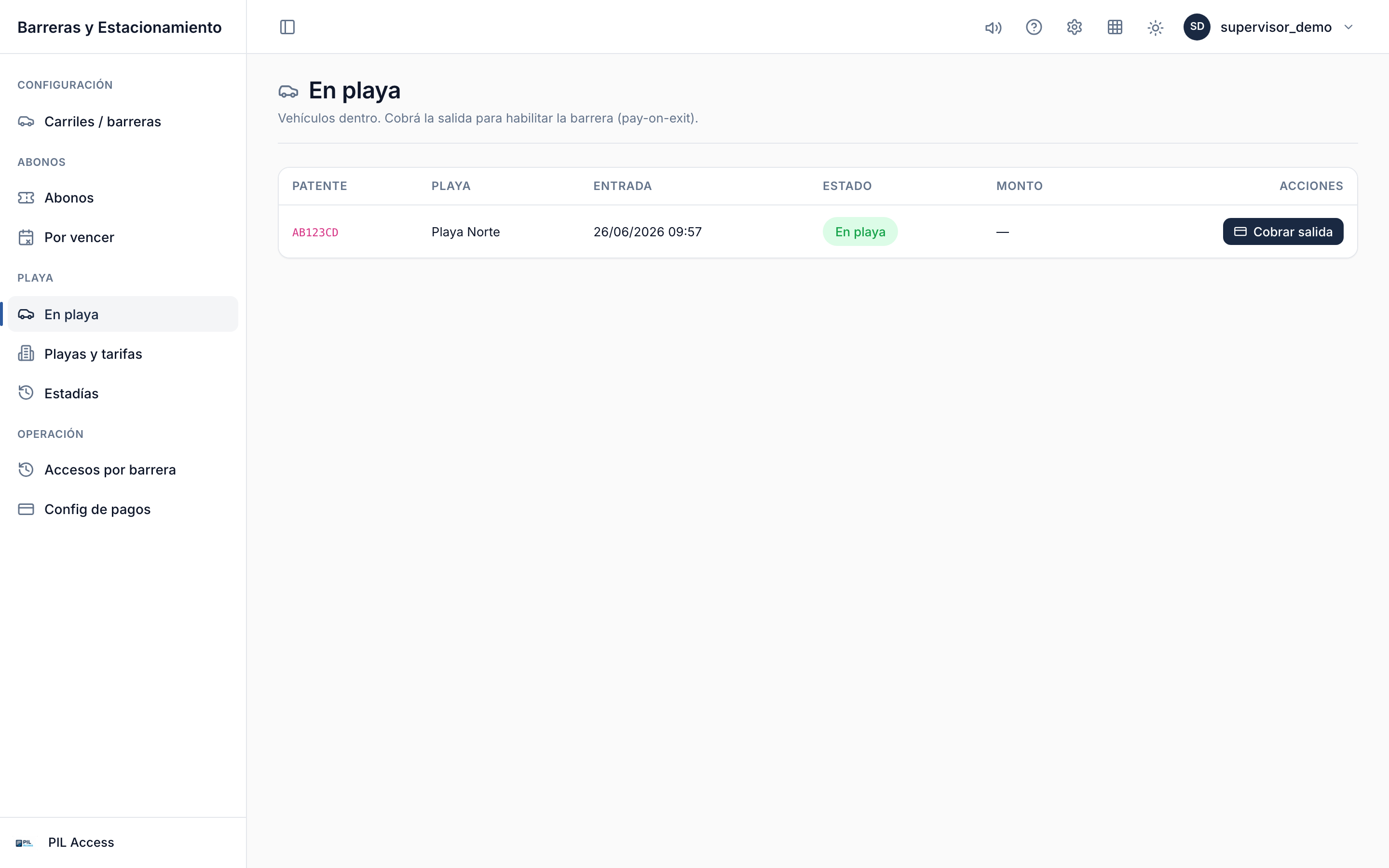
Task: Go to Abonos menu item
Action: [123, 198]
